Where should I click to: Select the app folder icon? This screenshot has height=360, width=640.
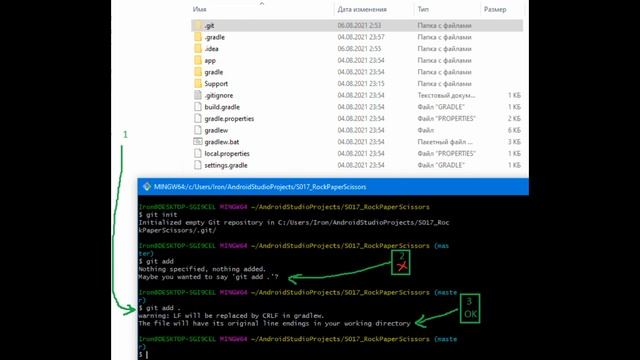point(198,60)
